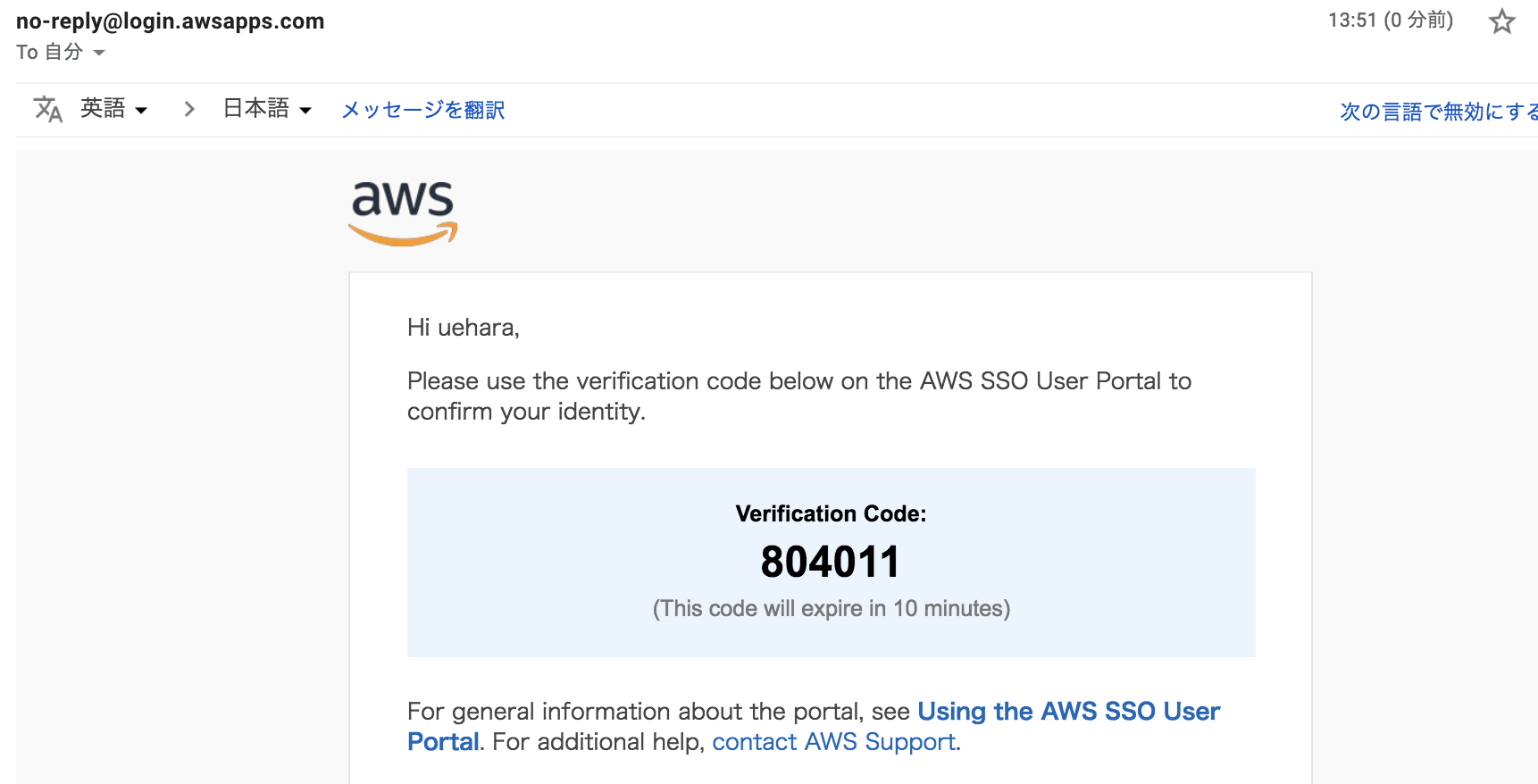Image resolution: width=1538 pixels, height=784 pixels.
Task: Click sender address no-reply@login.awsapps.com
Action: point(170,21)
